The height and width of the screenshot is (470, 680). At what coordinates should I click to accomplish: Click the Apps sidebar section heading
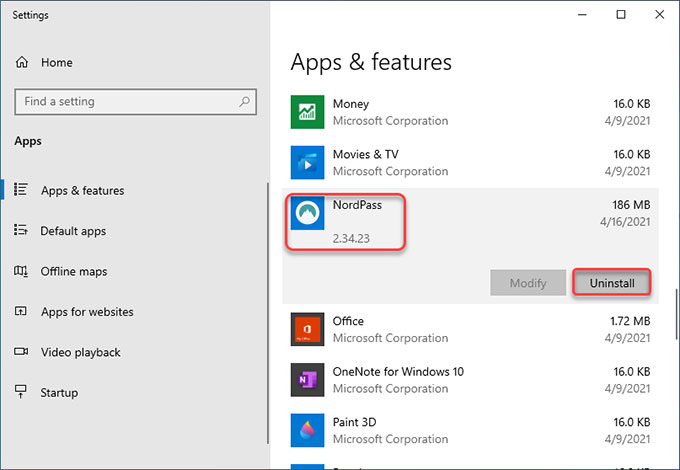pos(28,141)
